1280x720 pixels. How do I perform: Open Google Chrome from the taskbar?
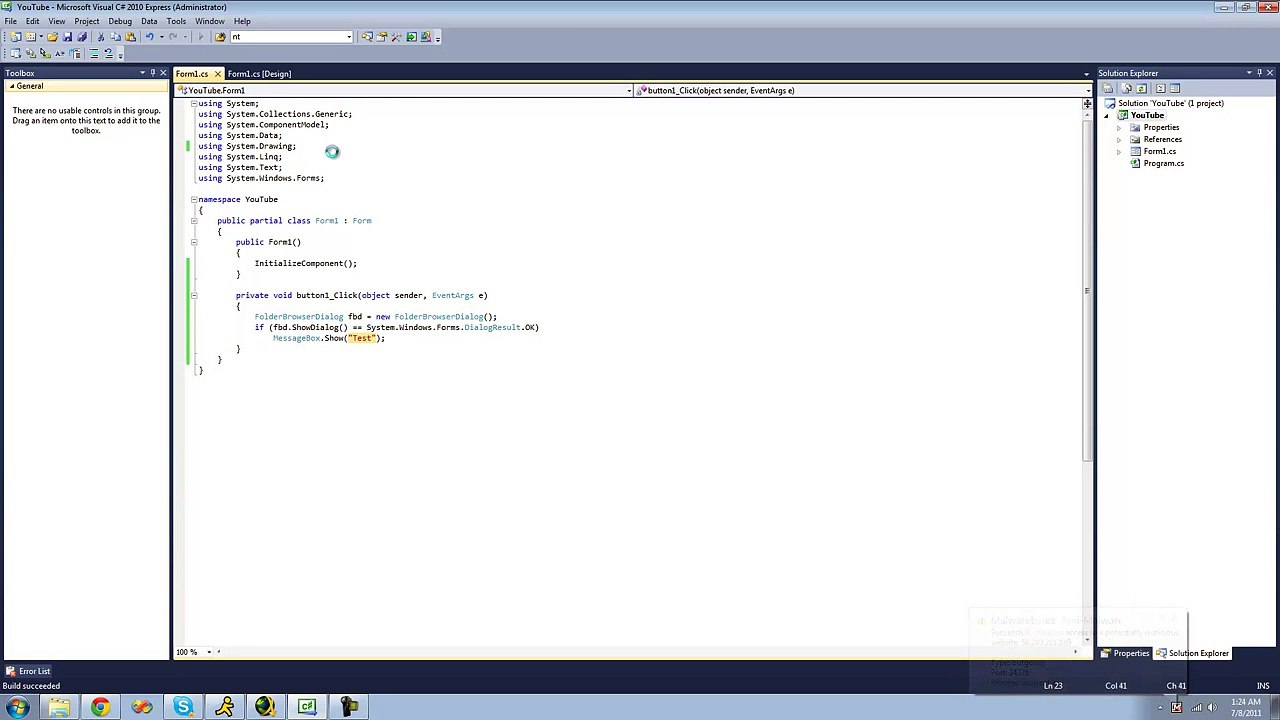tap(100, 707)
